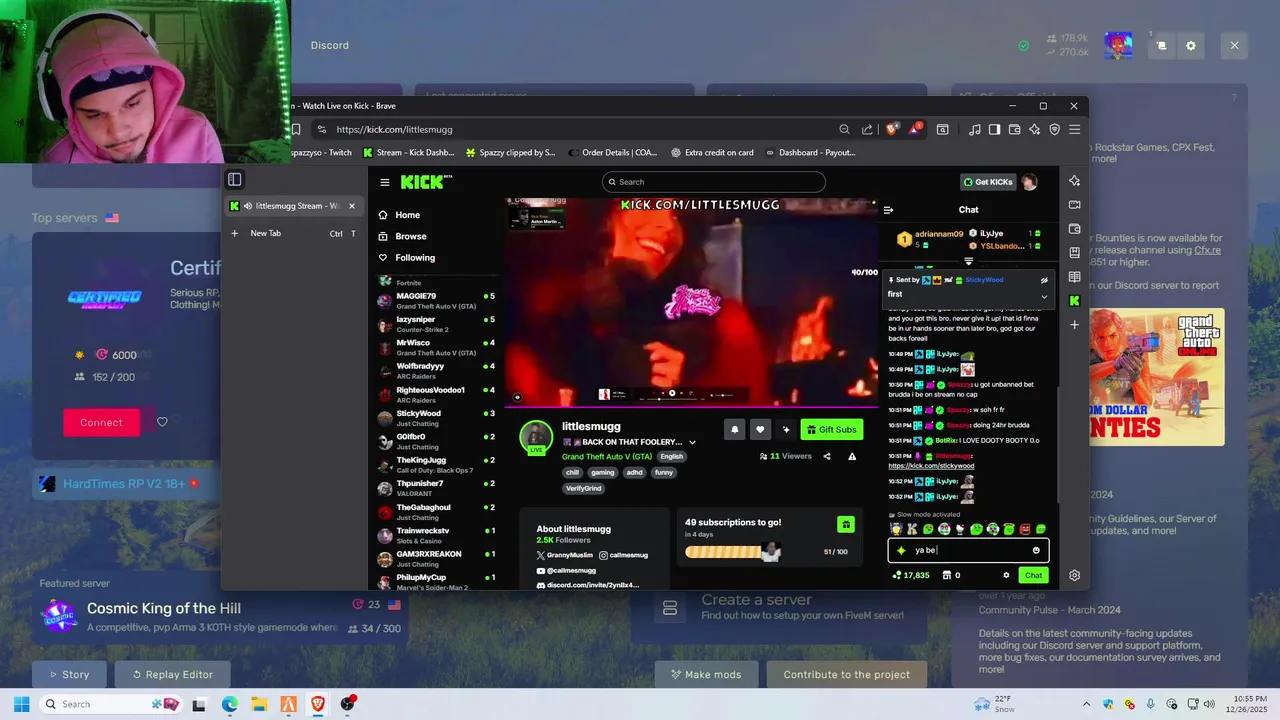Click the VerifyGrind tag
The height and width of the screenshot is (720, 1280).
point(583,488)
